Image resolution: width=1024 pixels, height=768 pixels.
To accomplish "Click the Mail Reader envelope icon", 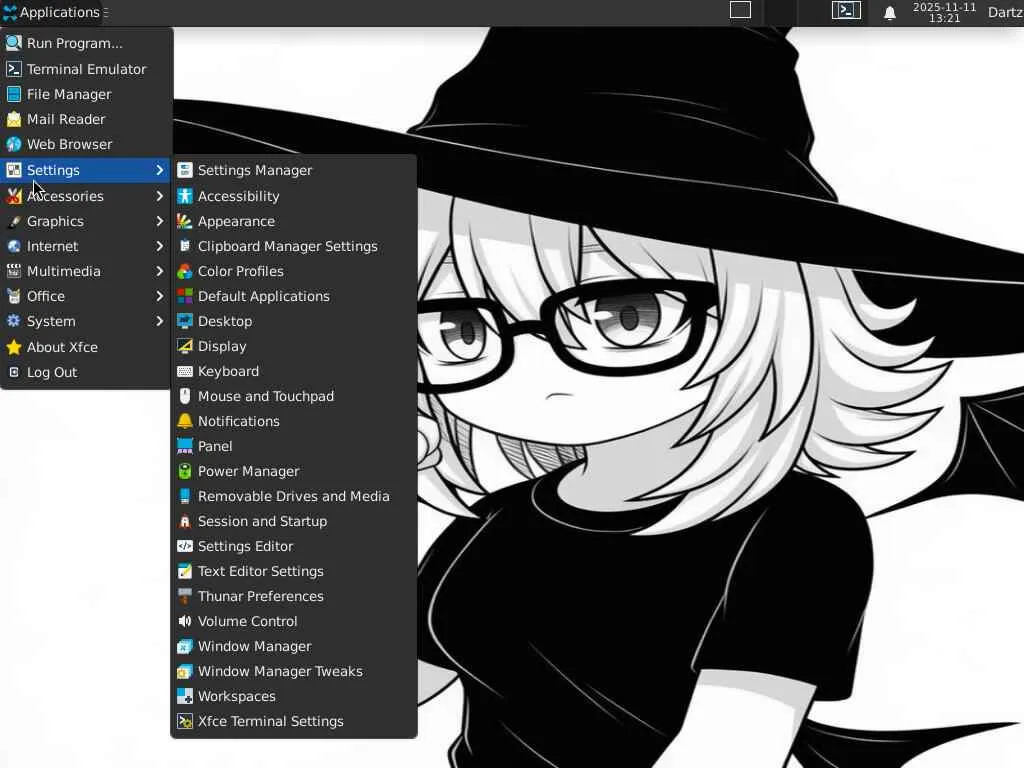I will [14, 119].
